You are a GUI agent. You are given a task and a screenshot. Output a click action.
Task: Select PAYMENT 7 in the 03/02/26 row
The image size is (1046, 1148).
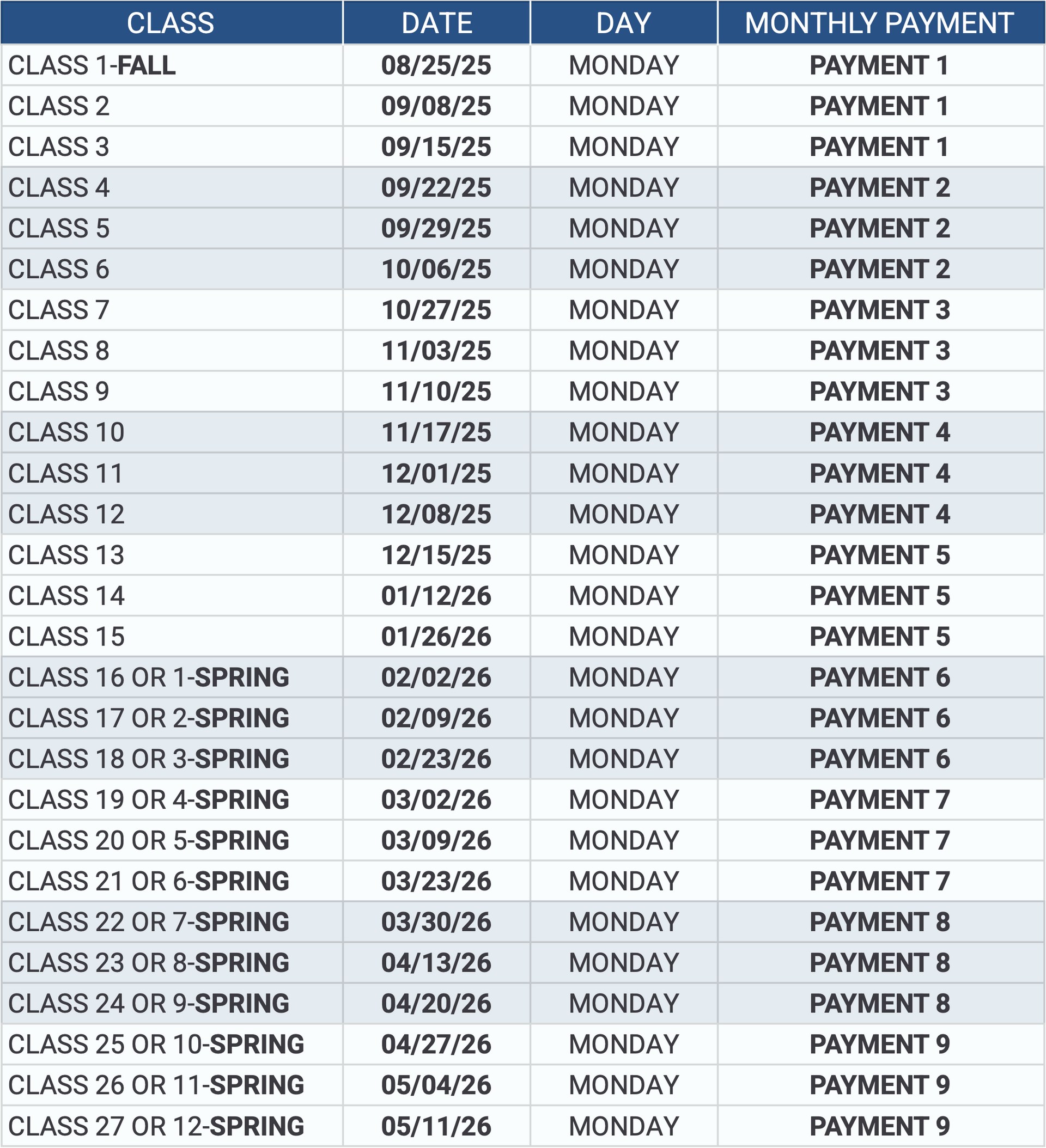[x=880, y=800]
